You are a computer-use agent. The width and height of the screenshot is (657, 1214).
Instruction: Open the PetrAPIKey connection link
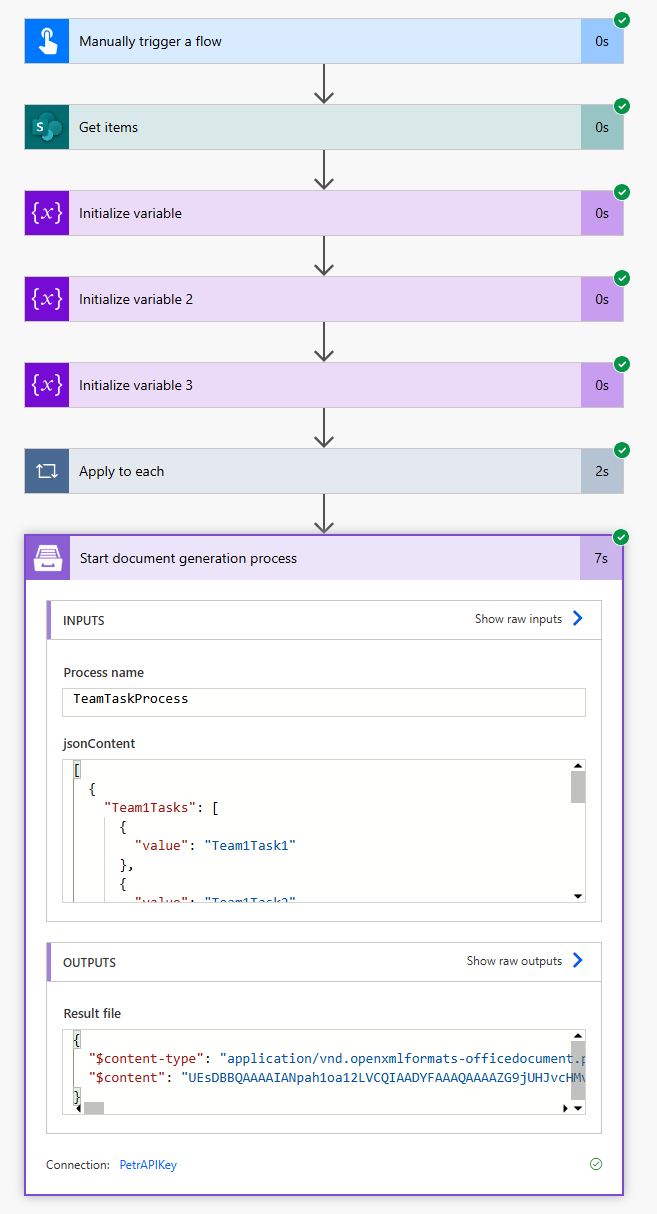[x=148, y=1165]
